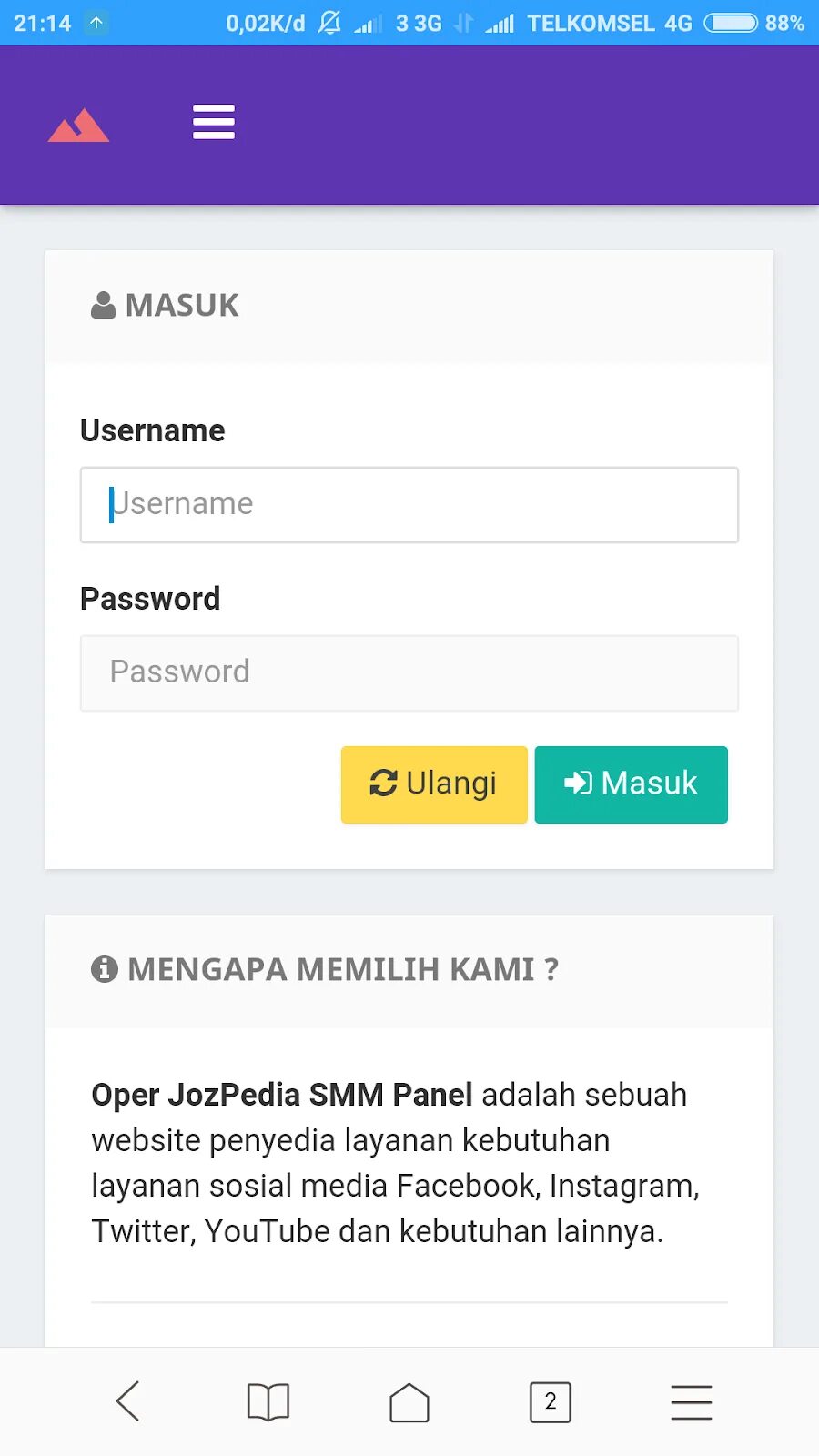Click the MASUK panel heading text
This screenshot has height=1456, width=819.
pyautogui.click(x=182, y=305)
